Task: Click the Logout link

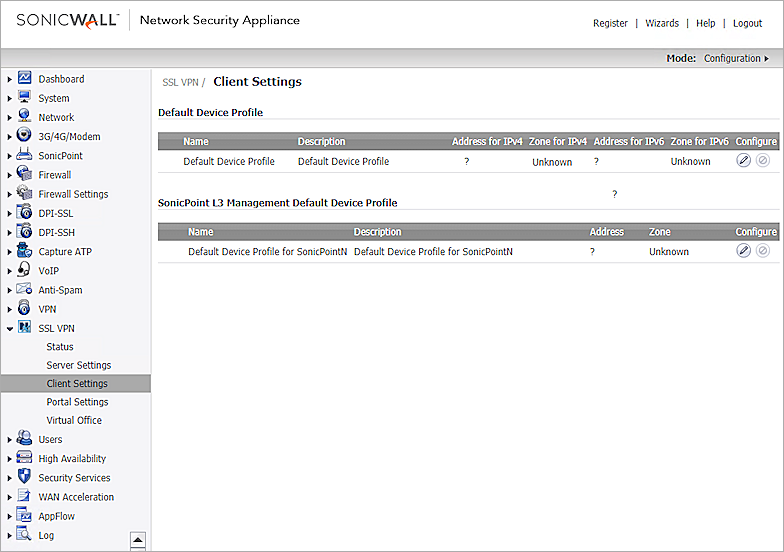Action: click(x=747, y=23)
